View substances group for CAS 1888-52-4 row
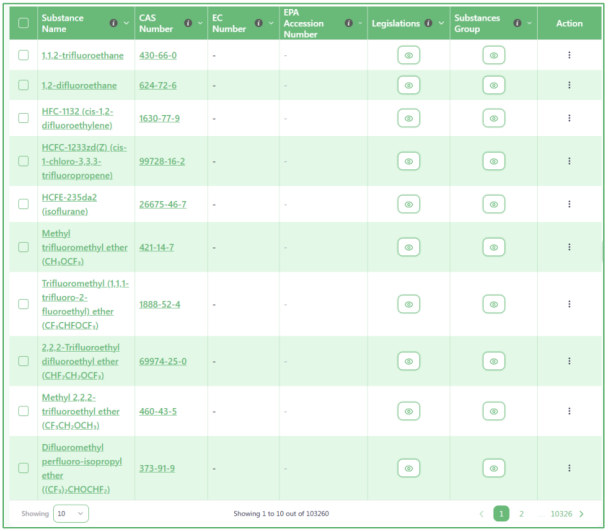The height and width of the screenshot is (531, 608). pyautogui.click(x=494, y=304)
